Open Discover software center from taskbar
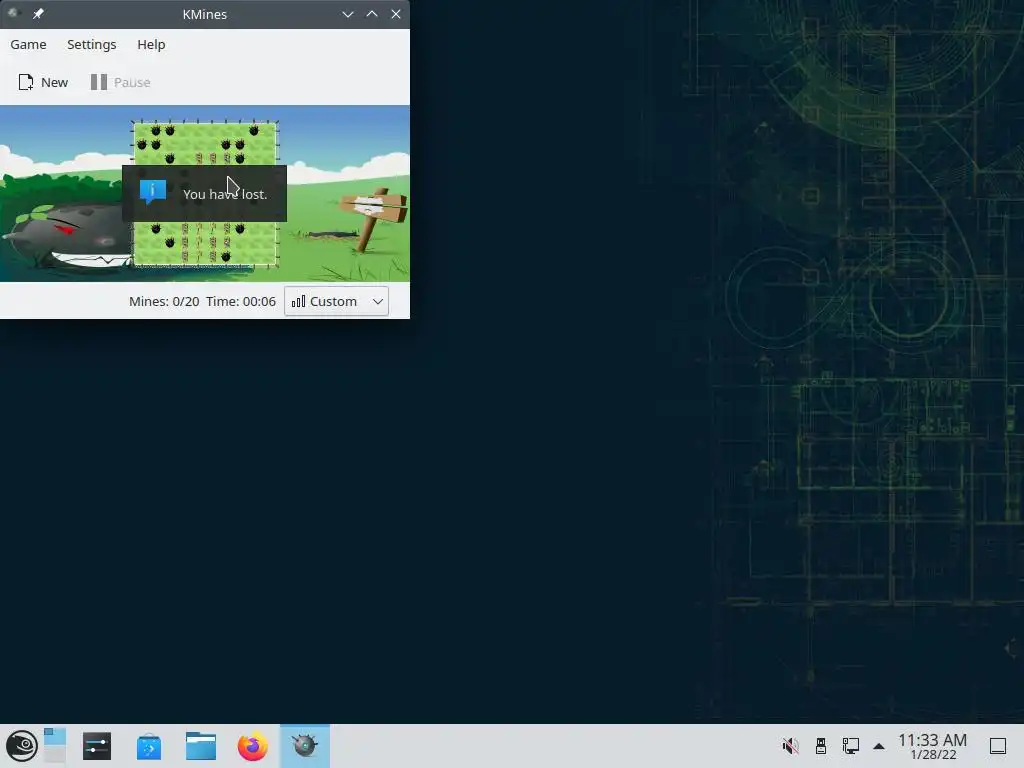 tap(149, 746)
